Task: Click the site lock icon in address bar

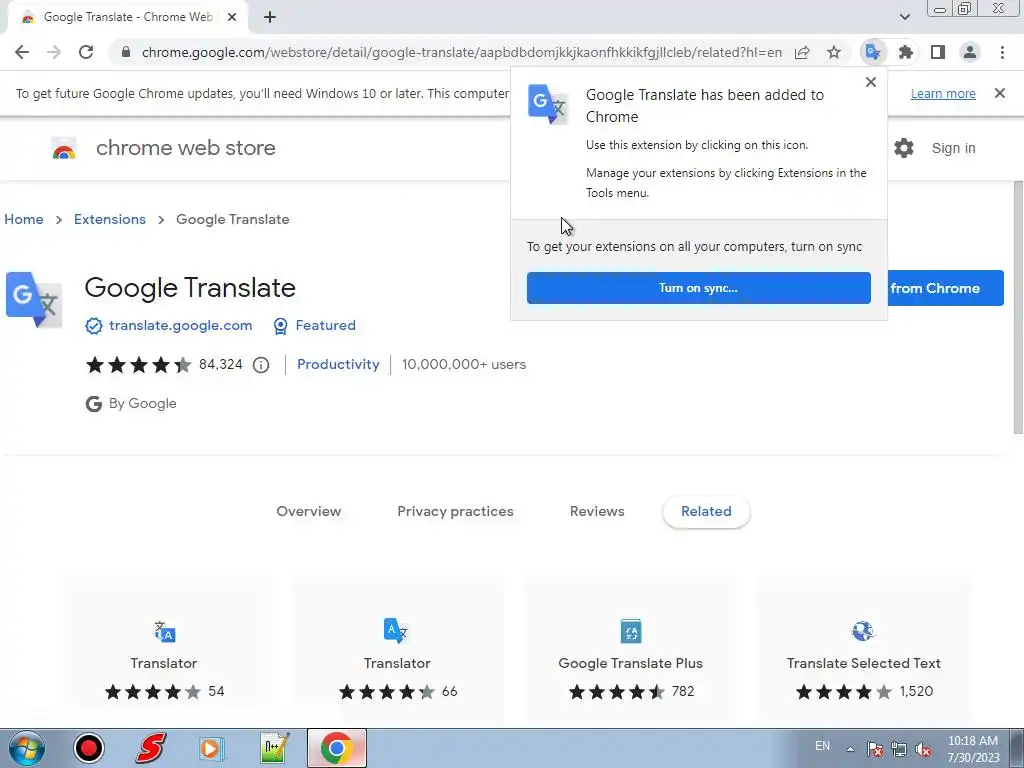Action: click(x=126, y=52)
